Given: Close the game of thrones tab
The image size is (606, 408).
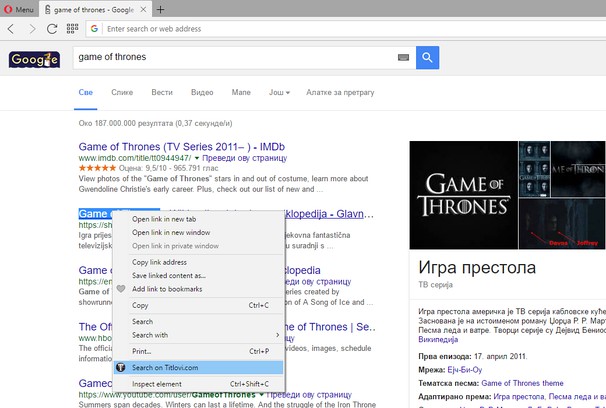Looking at the screenshot, I should 143,10.
